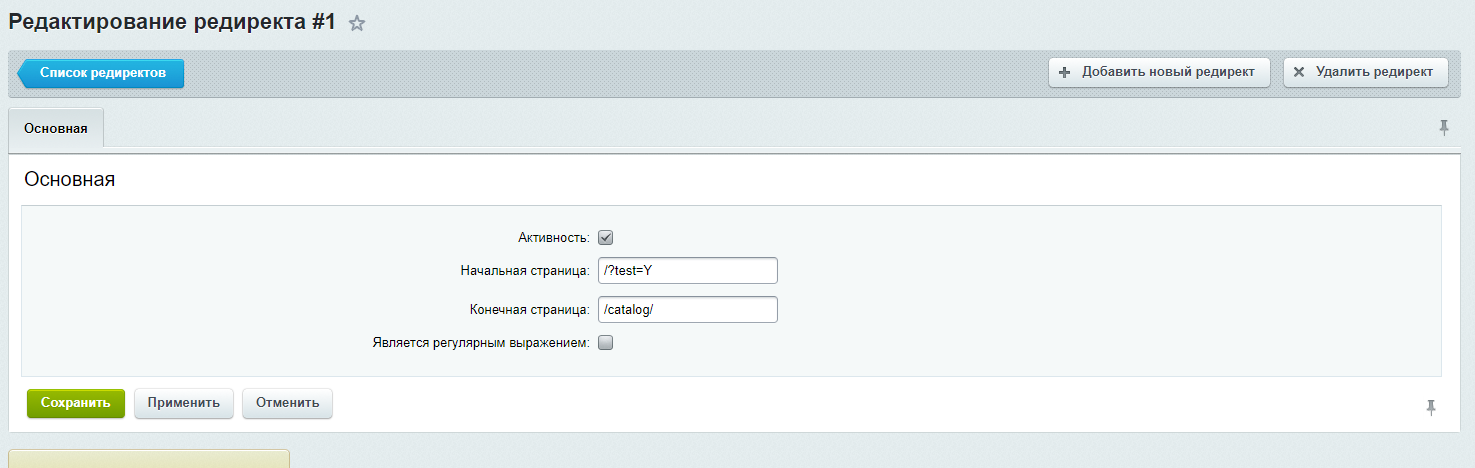Viewport: 1475px width, 468px height.
Task: Focus the Начальная страница input field
Action: point(687,271)
